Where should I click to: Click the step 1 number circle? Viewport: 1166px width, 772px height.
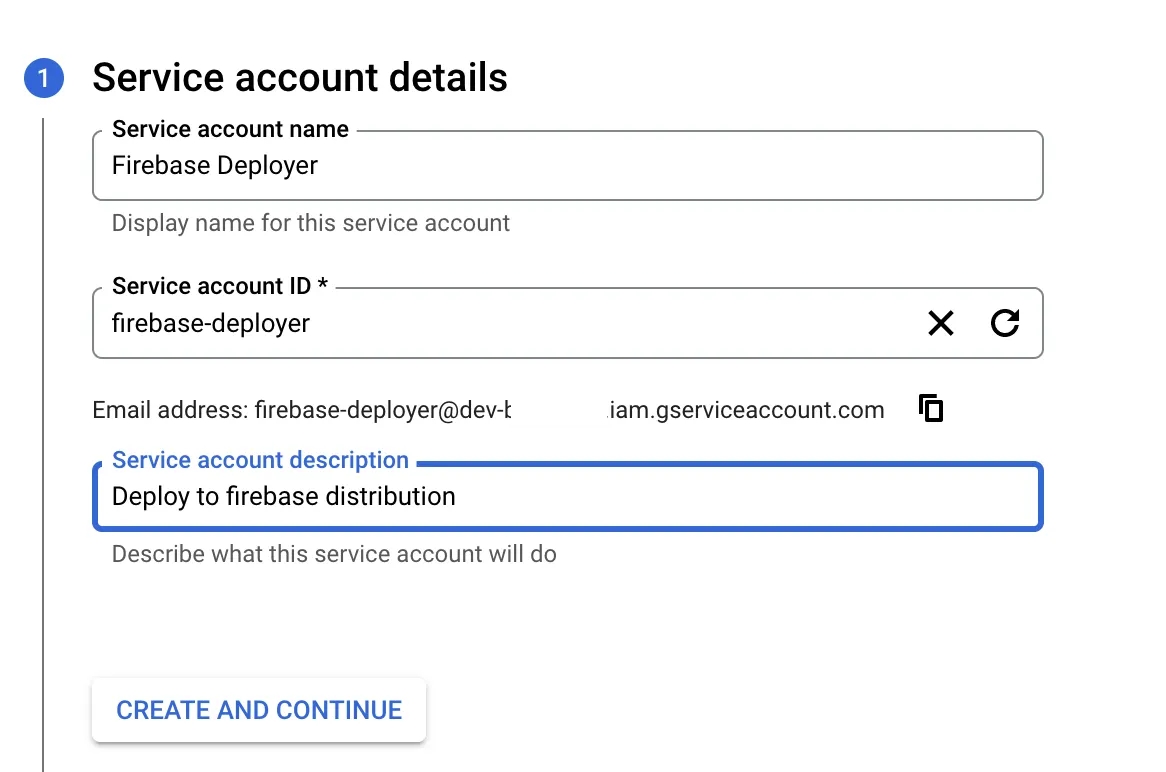(44, 78)
